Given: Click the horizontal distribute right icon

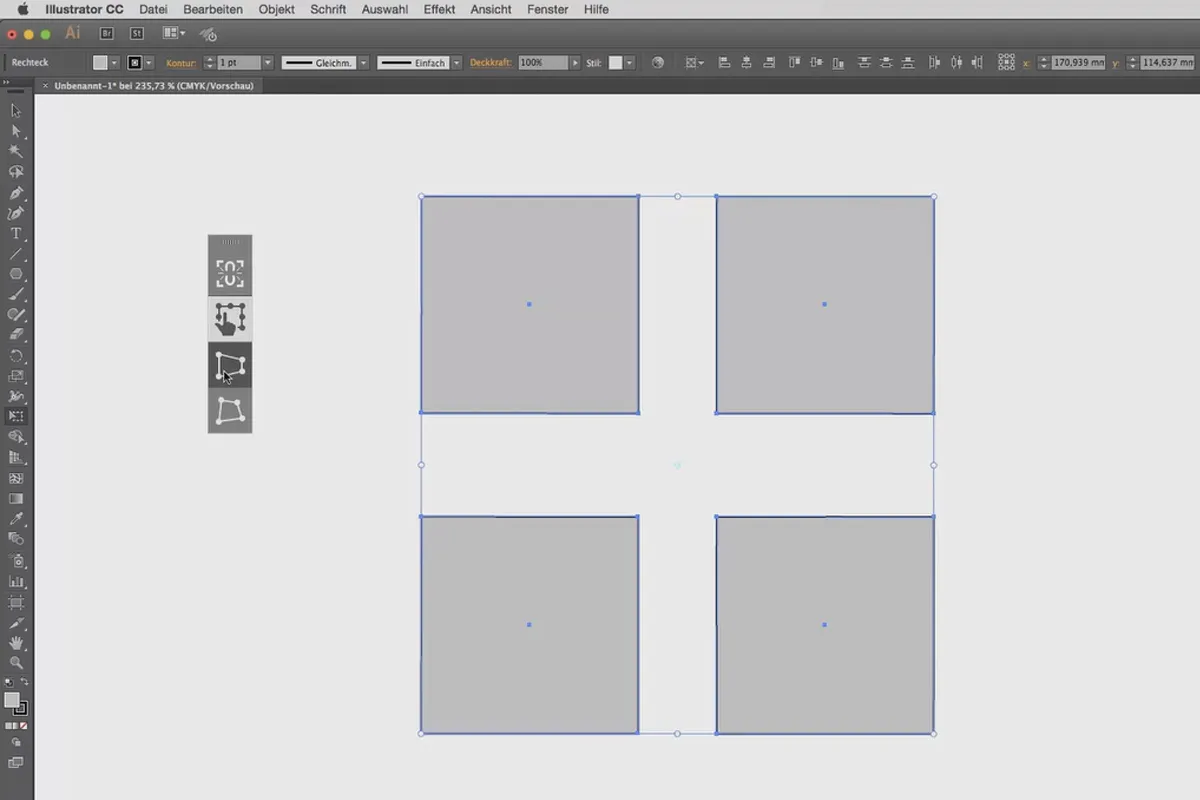Looking at the screenshot, I should click(979, 62).
